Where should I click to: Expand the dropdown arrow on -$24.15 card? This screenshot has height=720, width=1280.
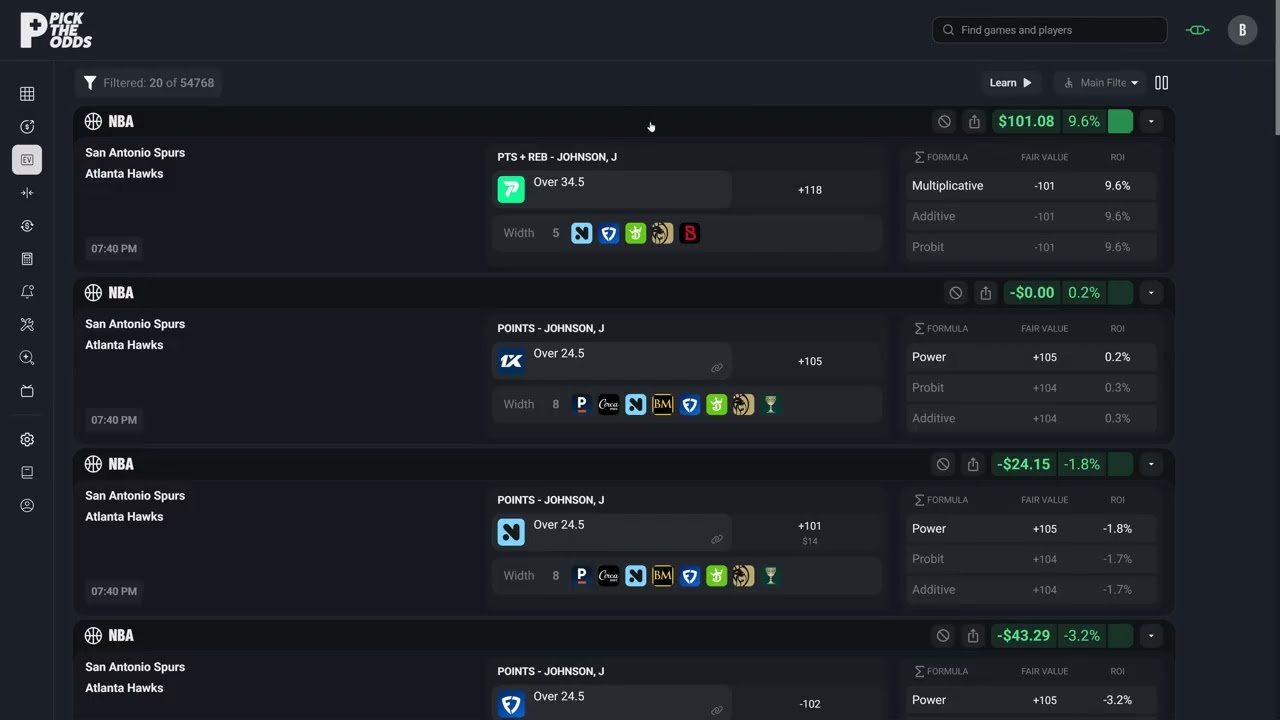coord(1151,465)
